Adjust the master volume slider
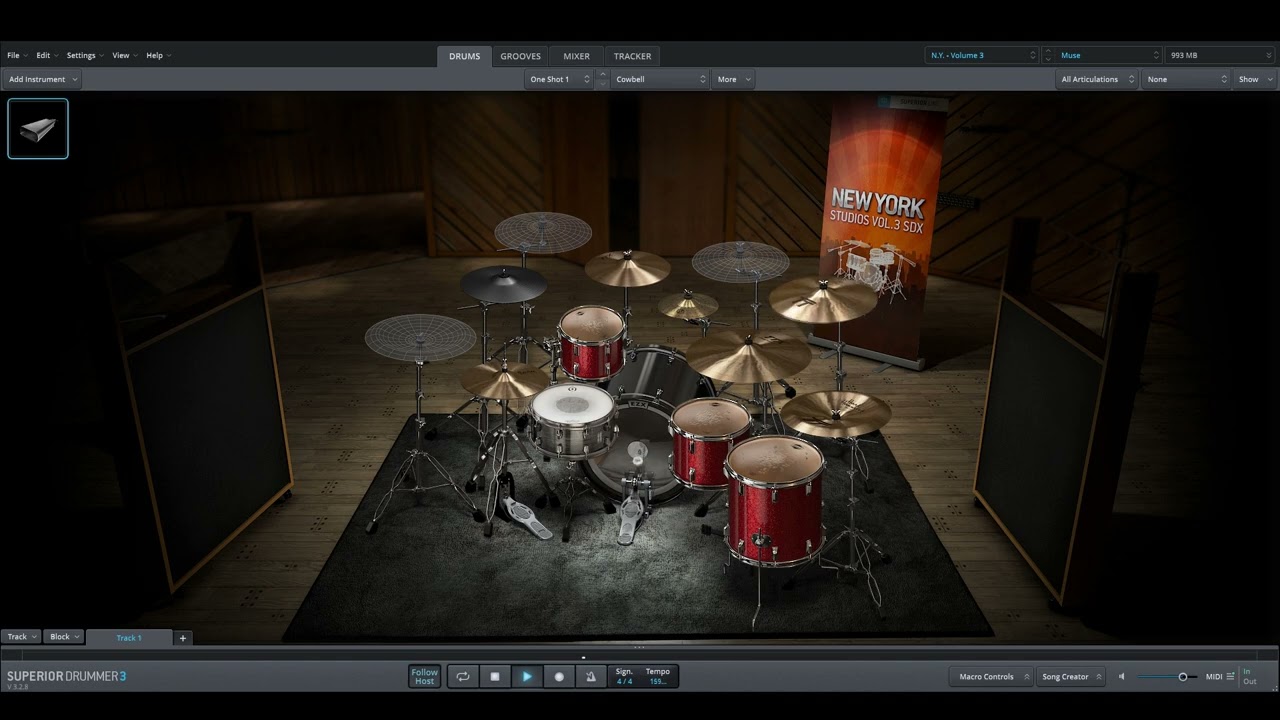 (1166, 677)
